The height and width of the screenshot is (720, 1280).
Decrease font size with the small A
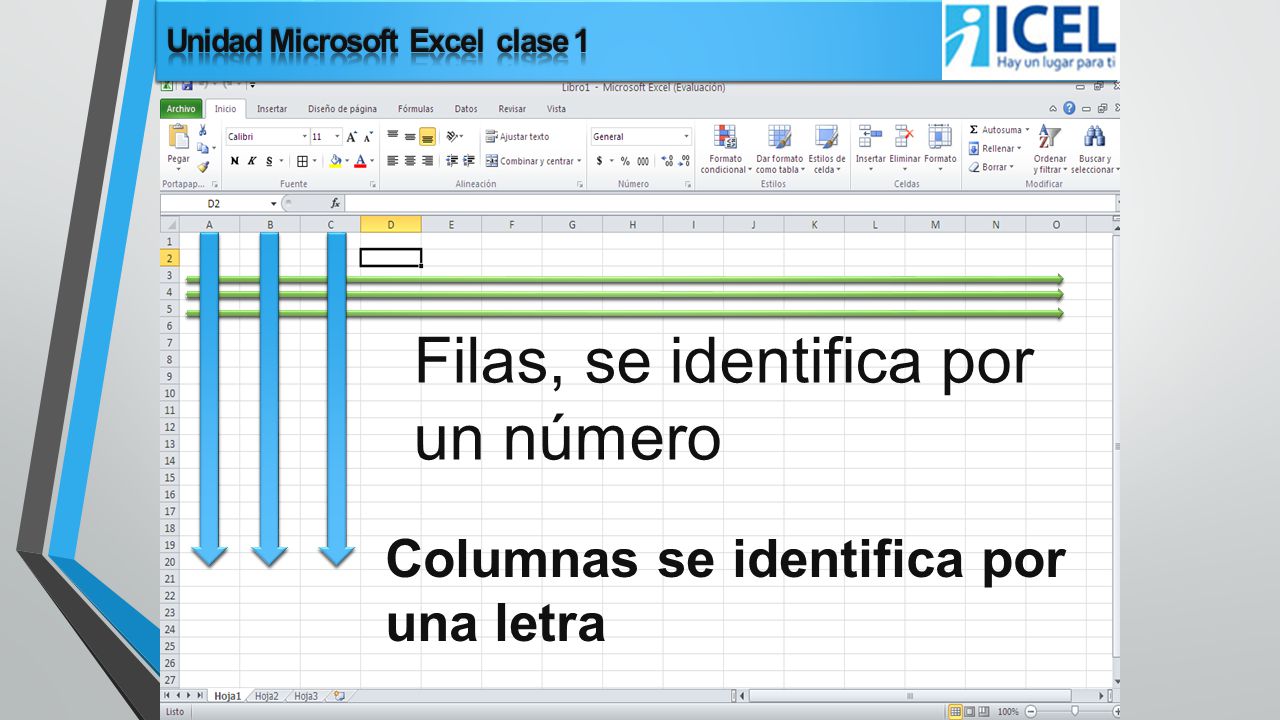click(367, 137)
